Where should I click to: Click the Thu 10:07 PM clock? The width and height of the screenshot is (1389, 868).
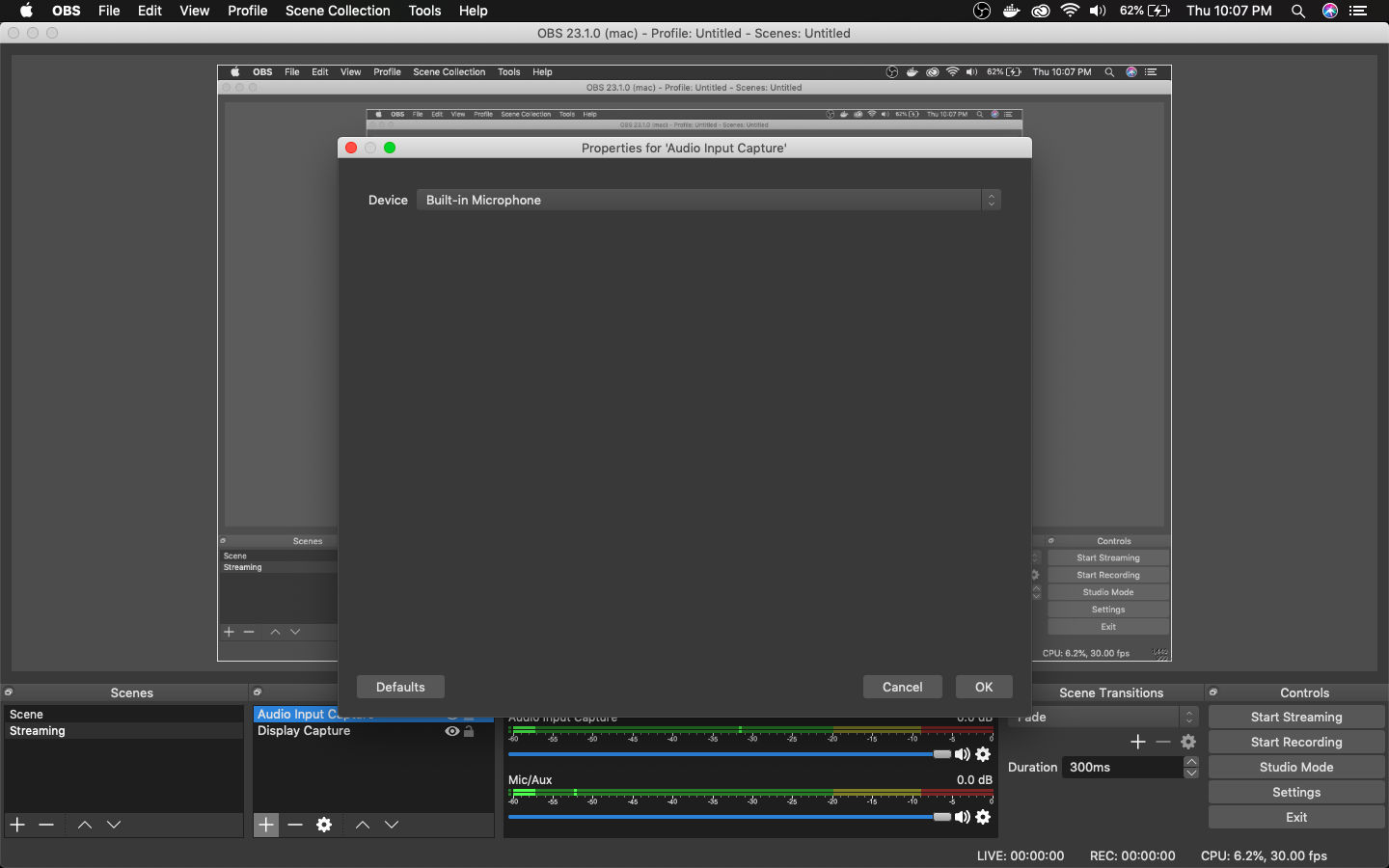(x=1229, y=11)
